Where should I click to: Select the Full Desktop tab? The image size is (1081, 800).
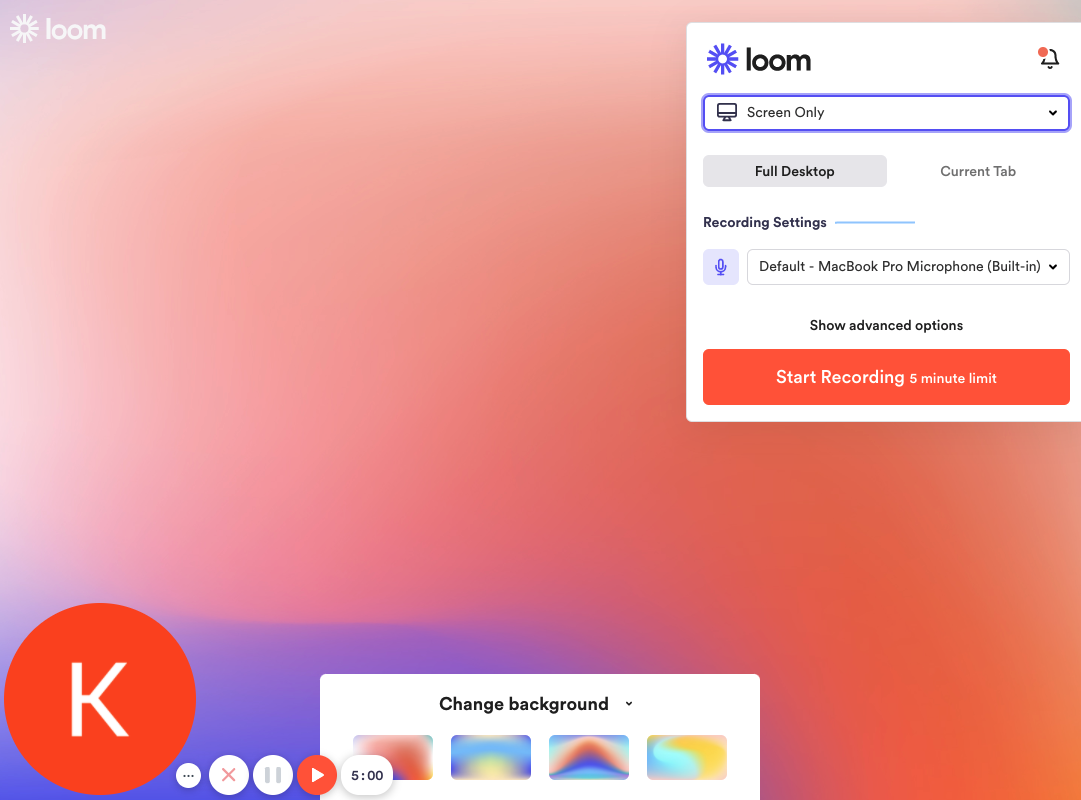(x=794, y=171)
